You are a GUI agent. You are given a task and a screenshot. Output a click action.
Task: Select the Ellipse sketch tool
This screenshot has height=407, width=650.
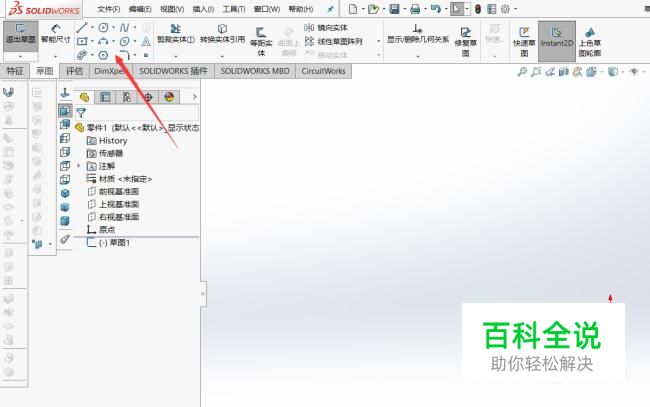coord(124,41)
